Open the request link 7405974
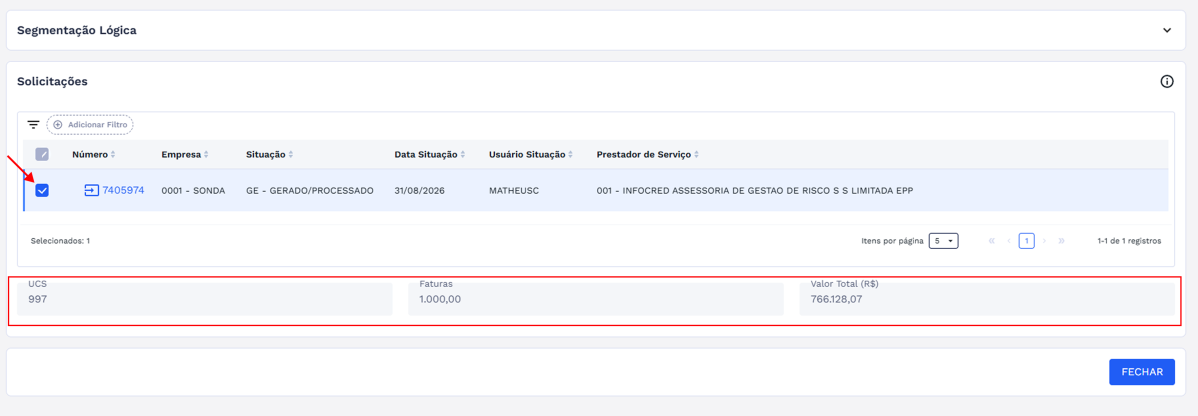The height and width of the screenshot is (416, 1198). pyautogui.click(x=123, y=190)
